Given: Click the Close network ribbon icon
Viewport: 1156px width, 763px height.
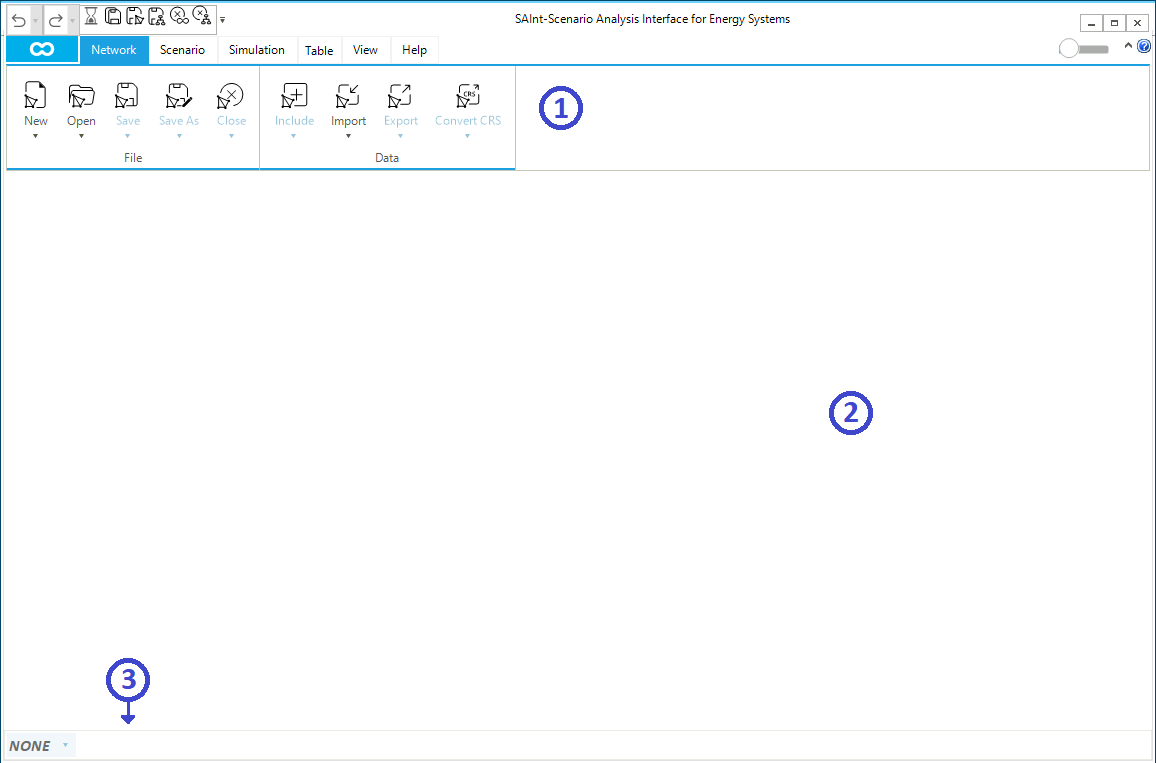Looking at the screenshot, I should tap(231, 96).
